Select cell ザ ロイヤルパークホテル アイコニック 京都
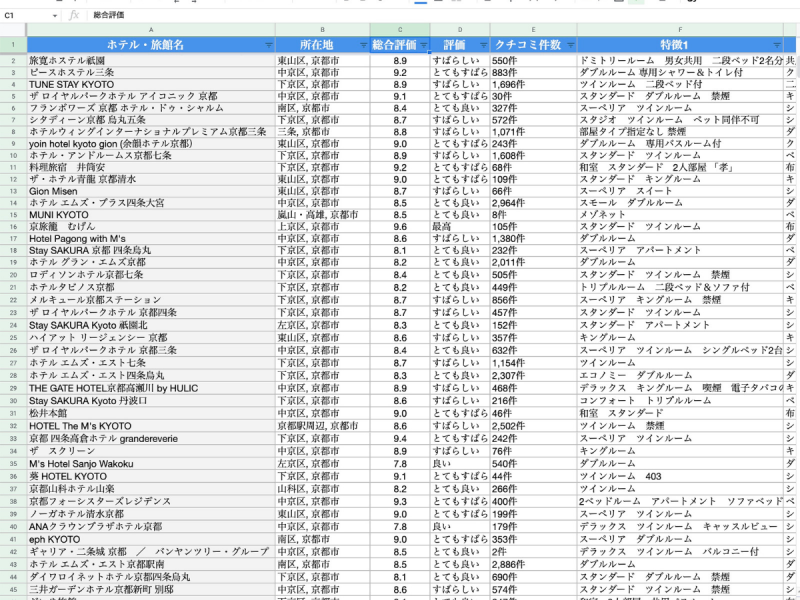The height and width of the screenshot is (600, 800). coord(151,96)
